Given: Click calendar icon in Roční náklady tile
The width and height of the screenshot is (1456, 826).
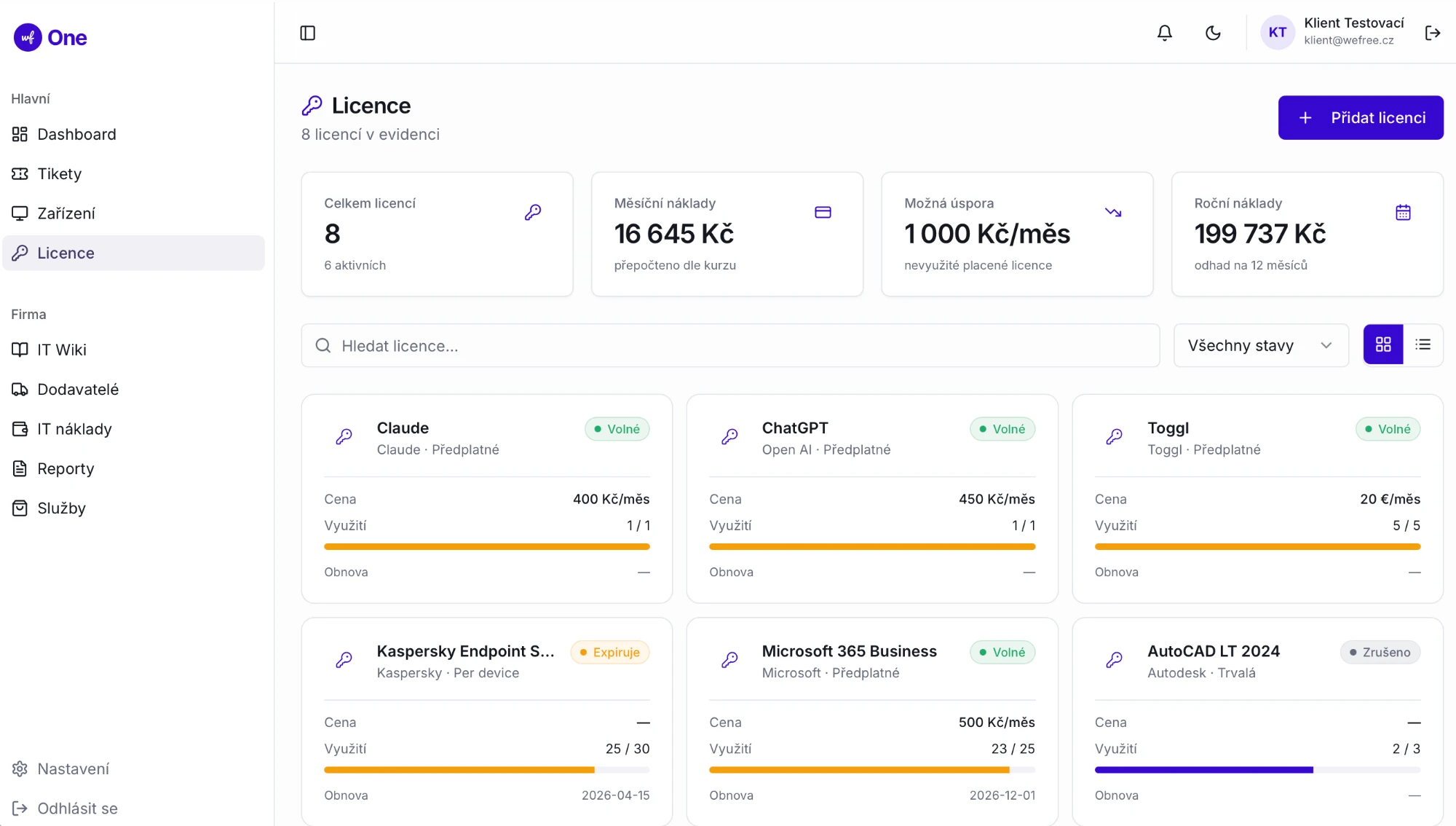Looking at the screenshot, I should coord(1403,212).
